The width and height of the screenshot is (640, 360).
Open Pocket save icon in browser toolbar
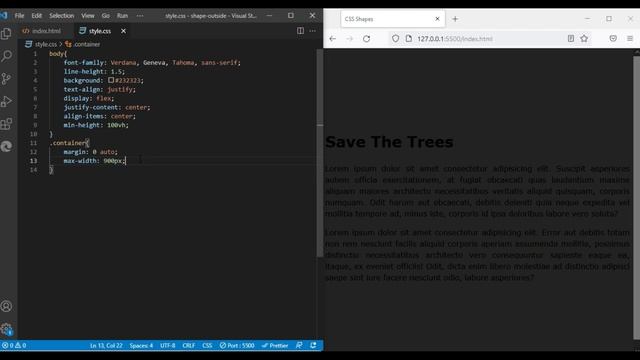tap(613, 38)
